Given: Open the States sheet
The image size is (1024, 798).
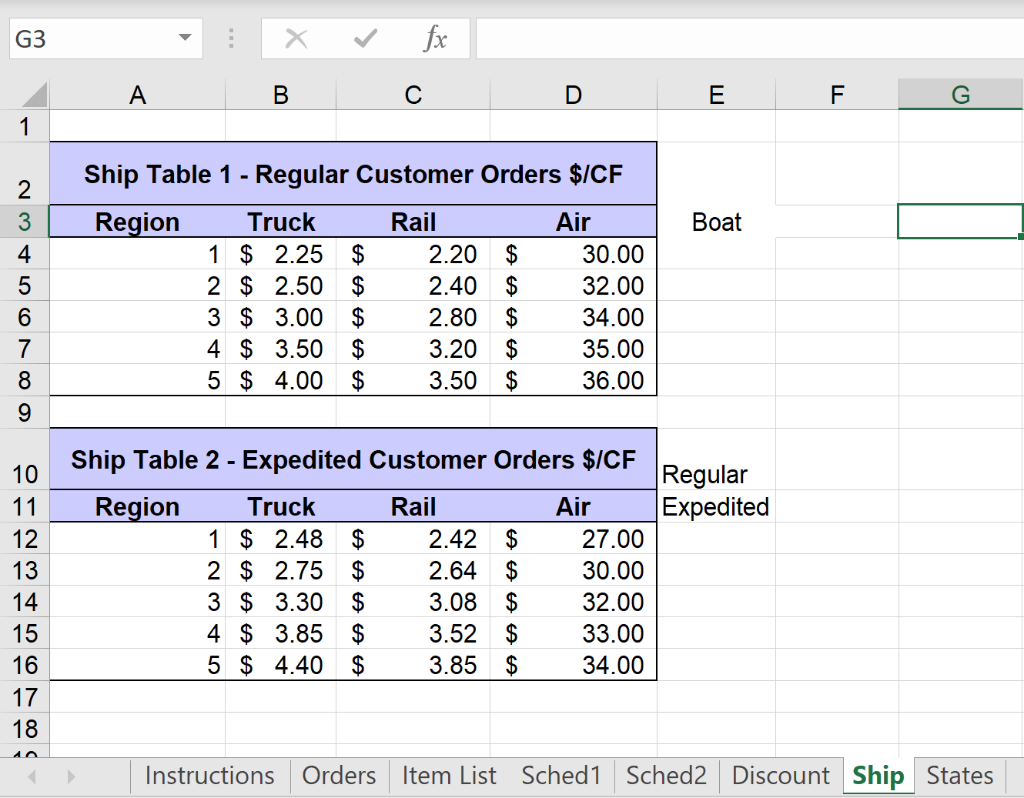Looking at the screenshot, I should 958,776.
